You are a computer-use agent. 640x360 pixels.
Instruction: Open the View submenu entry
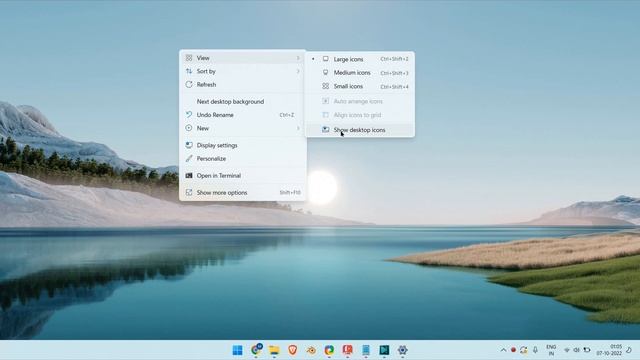click(x=243, y=58)
